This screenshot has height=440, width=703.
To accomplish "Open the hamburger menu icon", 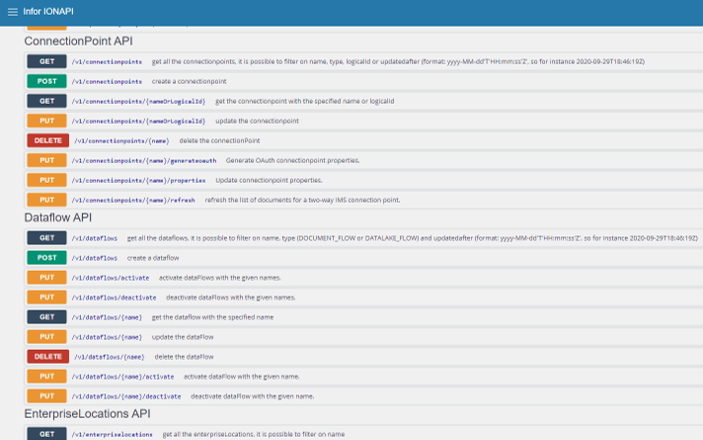I will click(13, 12).
